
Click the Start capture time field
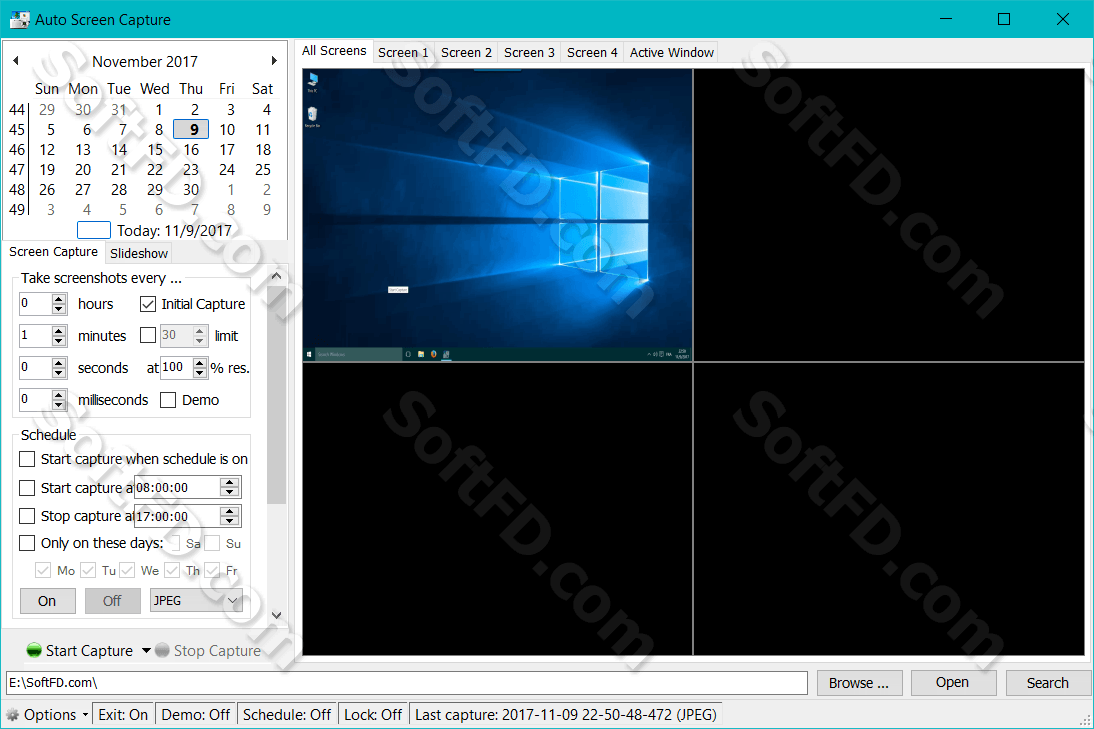pyautogui.click(x=177, y=488)
